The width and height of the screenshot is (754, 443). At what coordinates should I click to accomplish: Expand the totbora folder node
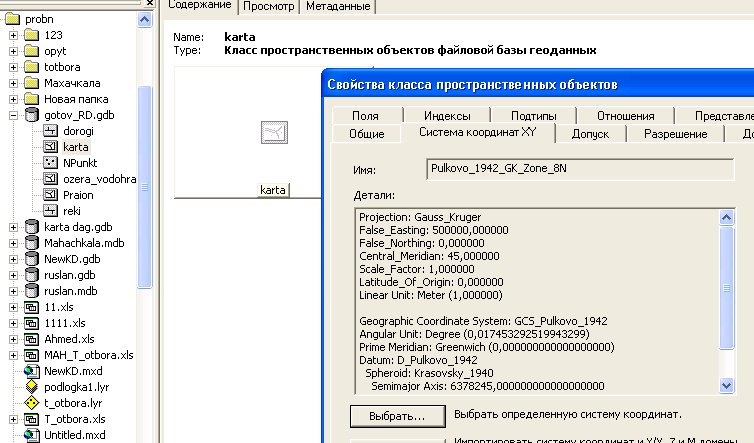coord(13,67)
